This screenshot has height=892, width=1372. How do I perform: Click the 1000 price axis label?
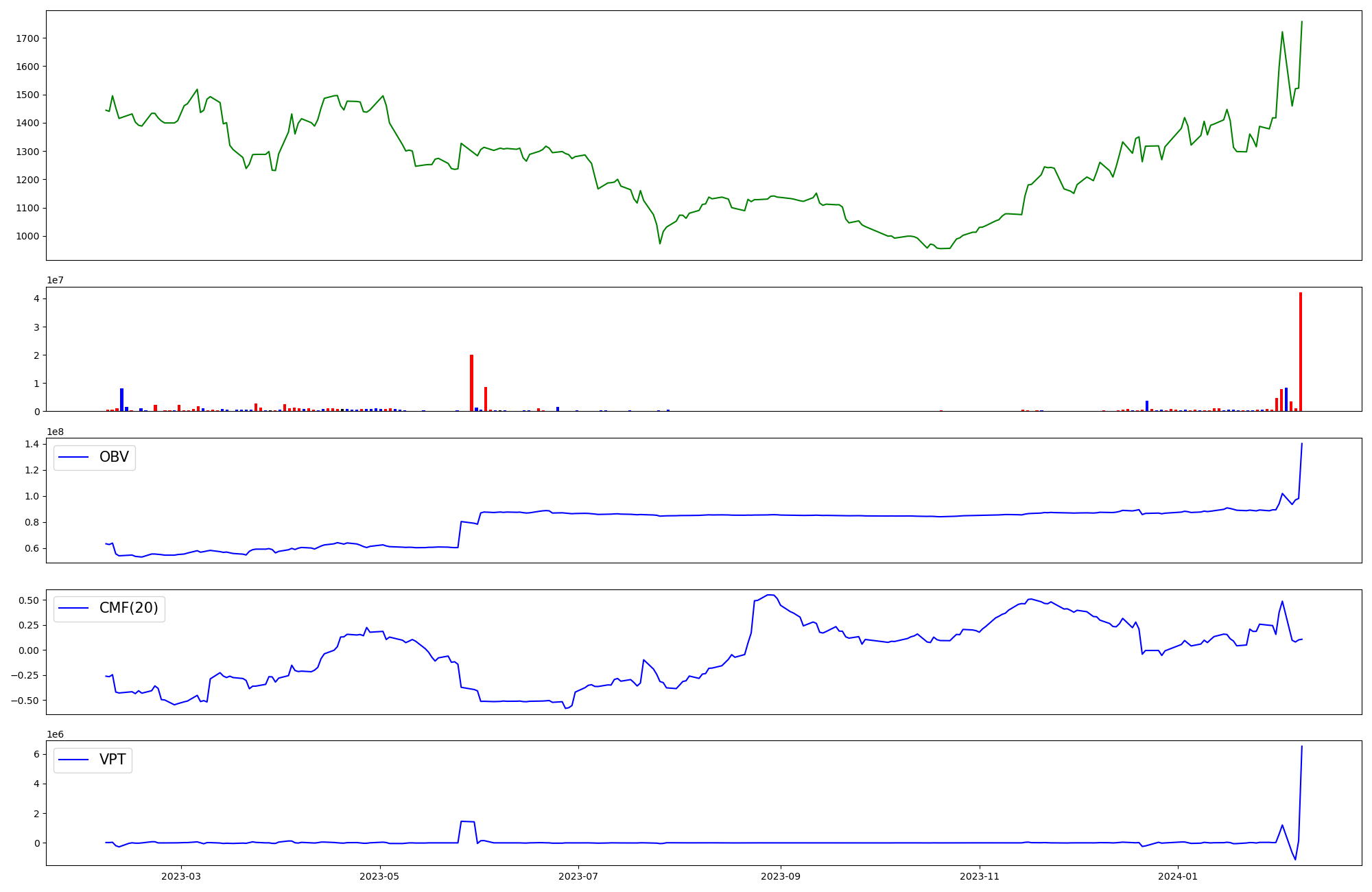coord(27,236)
